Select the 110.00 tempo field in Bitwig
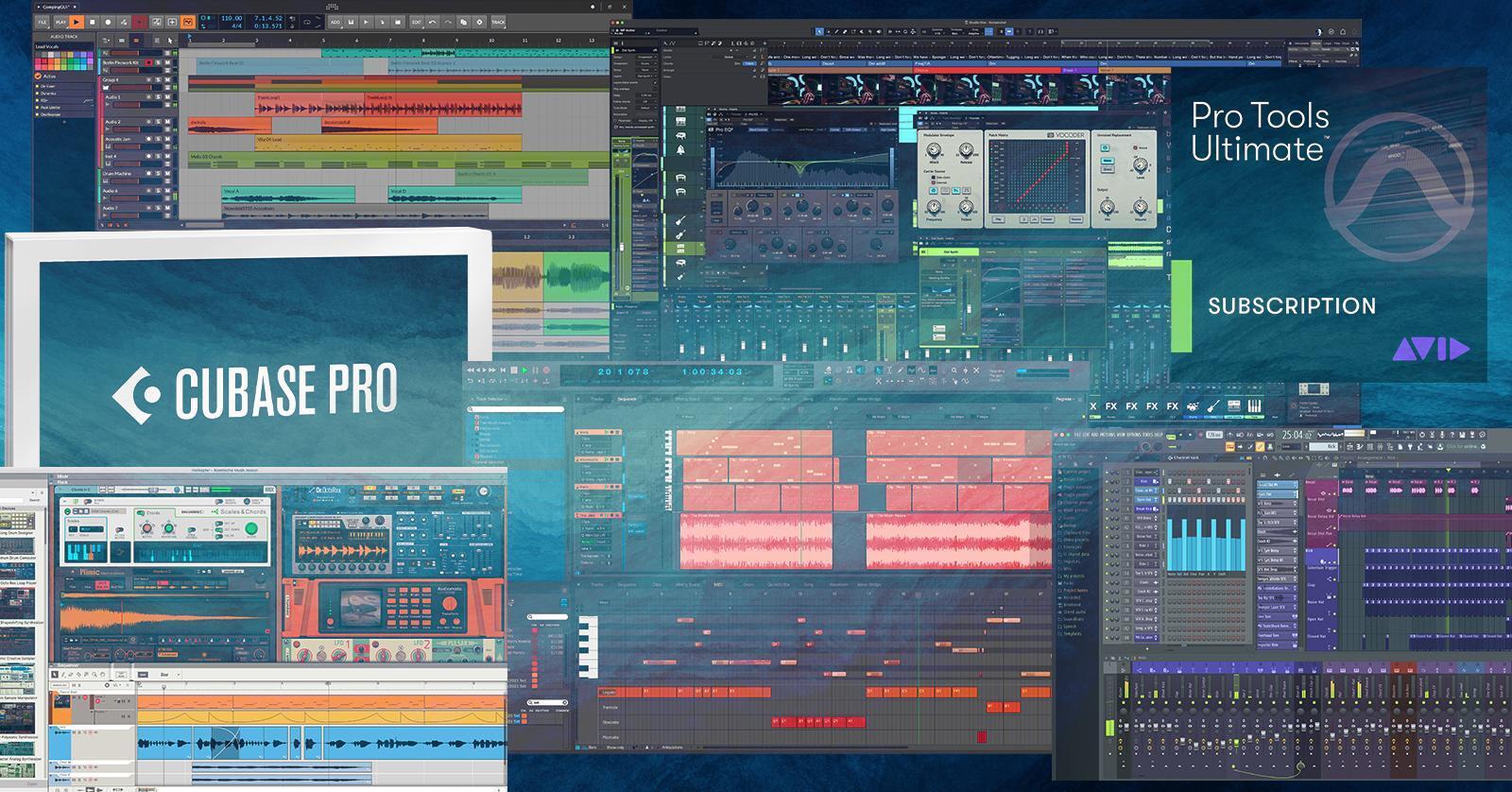 (232, 18)
